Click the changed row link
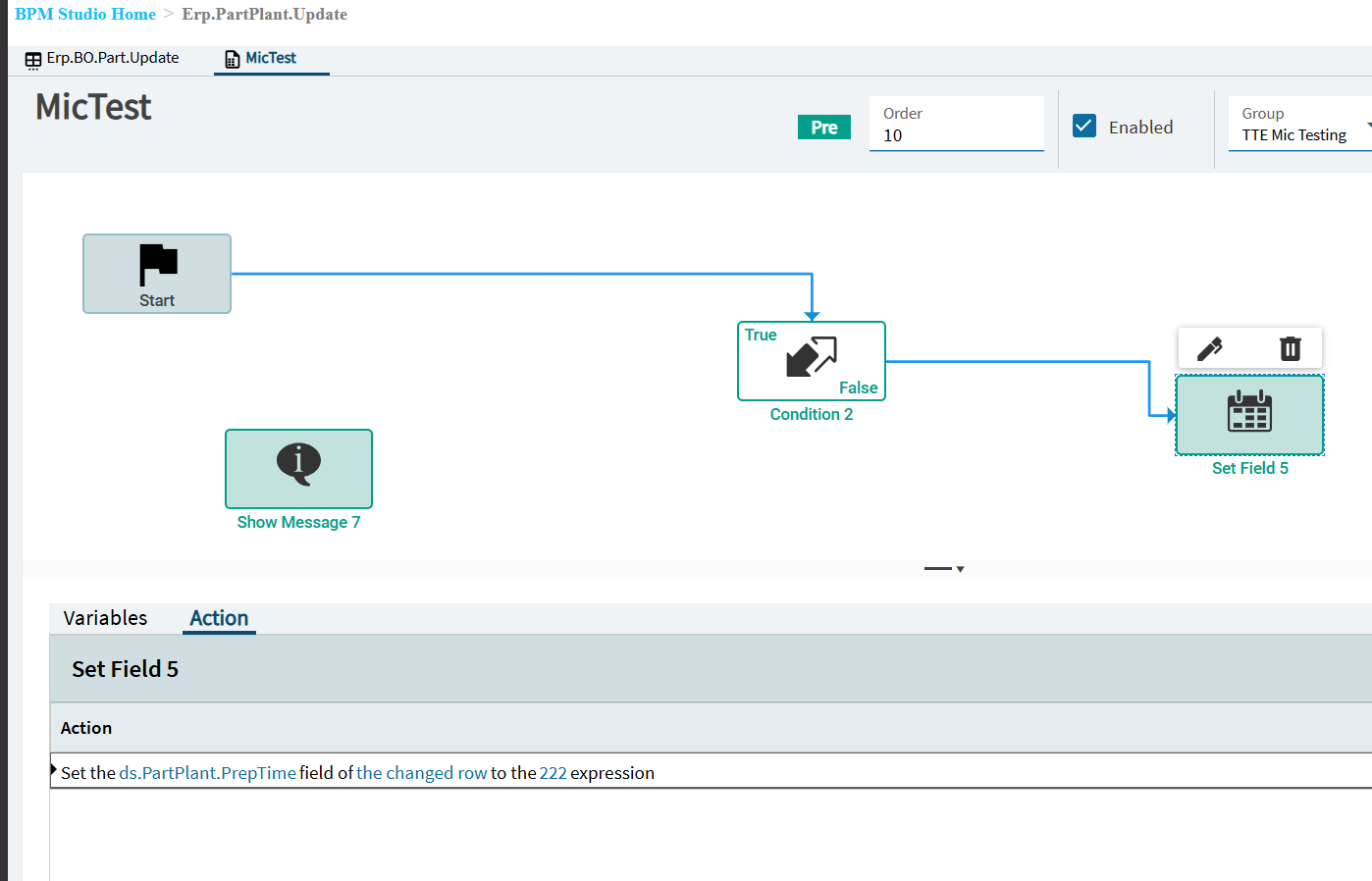 [x=422, y=773]
